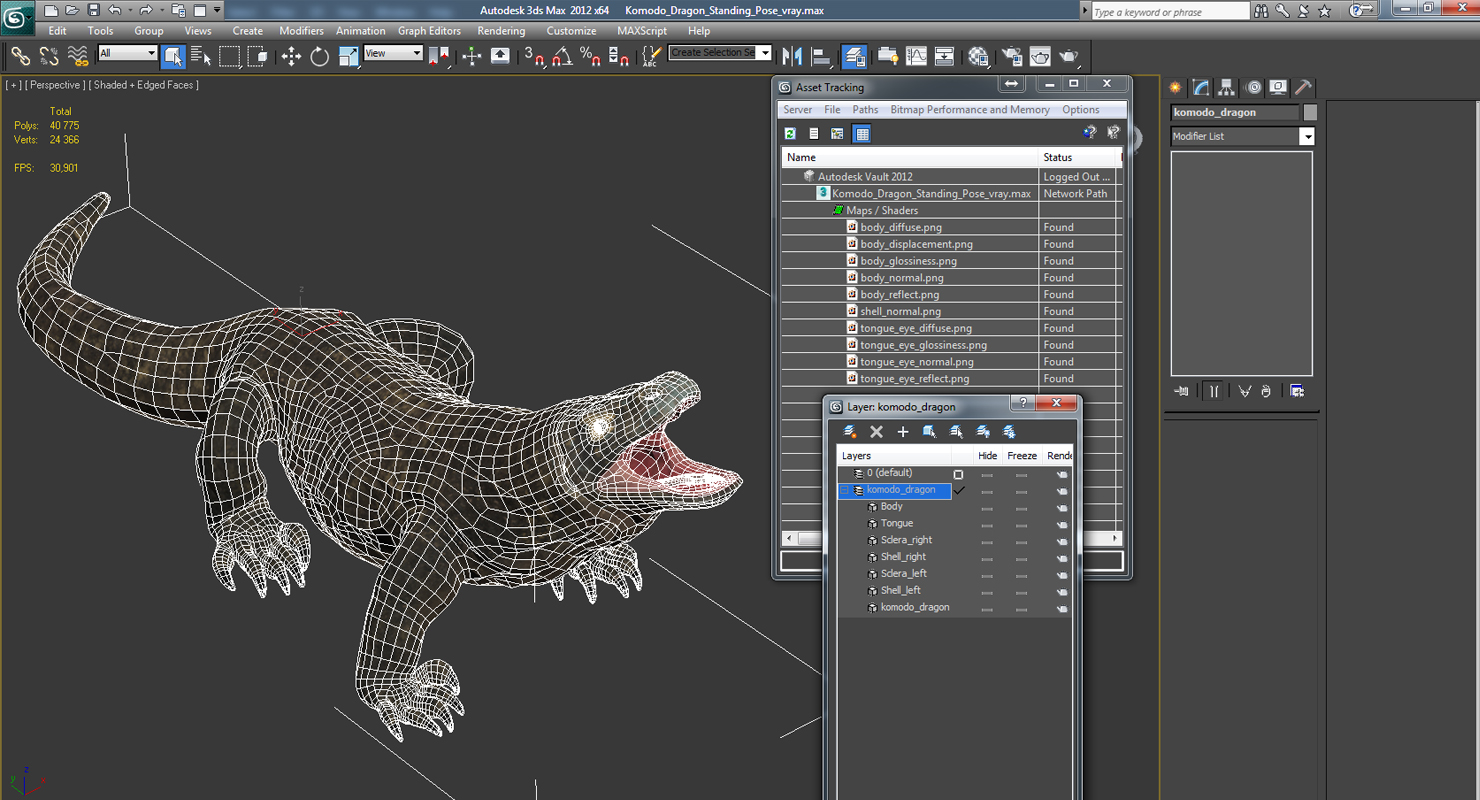Open the Edit menu
Viewport: 1480px width, 800px height.
[57, 31]
